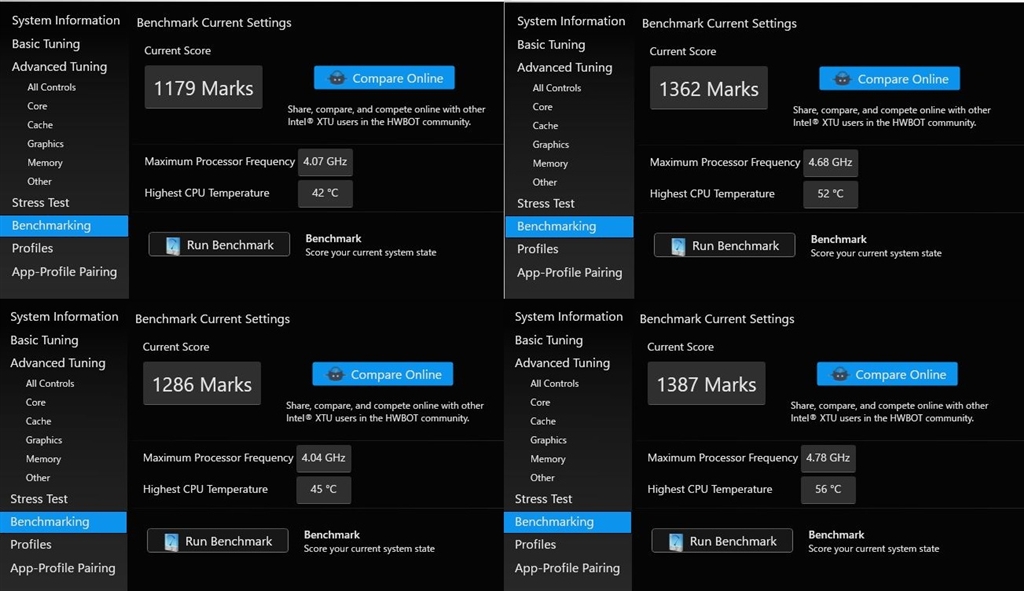Open Profiles in the bottom-left panel sidebar
The height and width of the screenshot is (591, 1024).
click(31, 544)
